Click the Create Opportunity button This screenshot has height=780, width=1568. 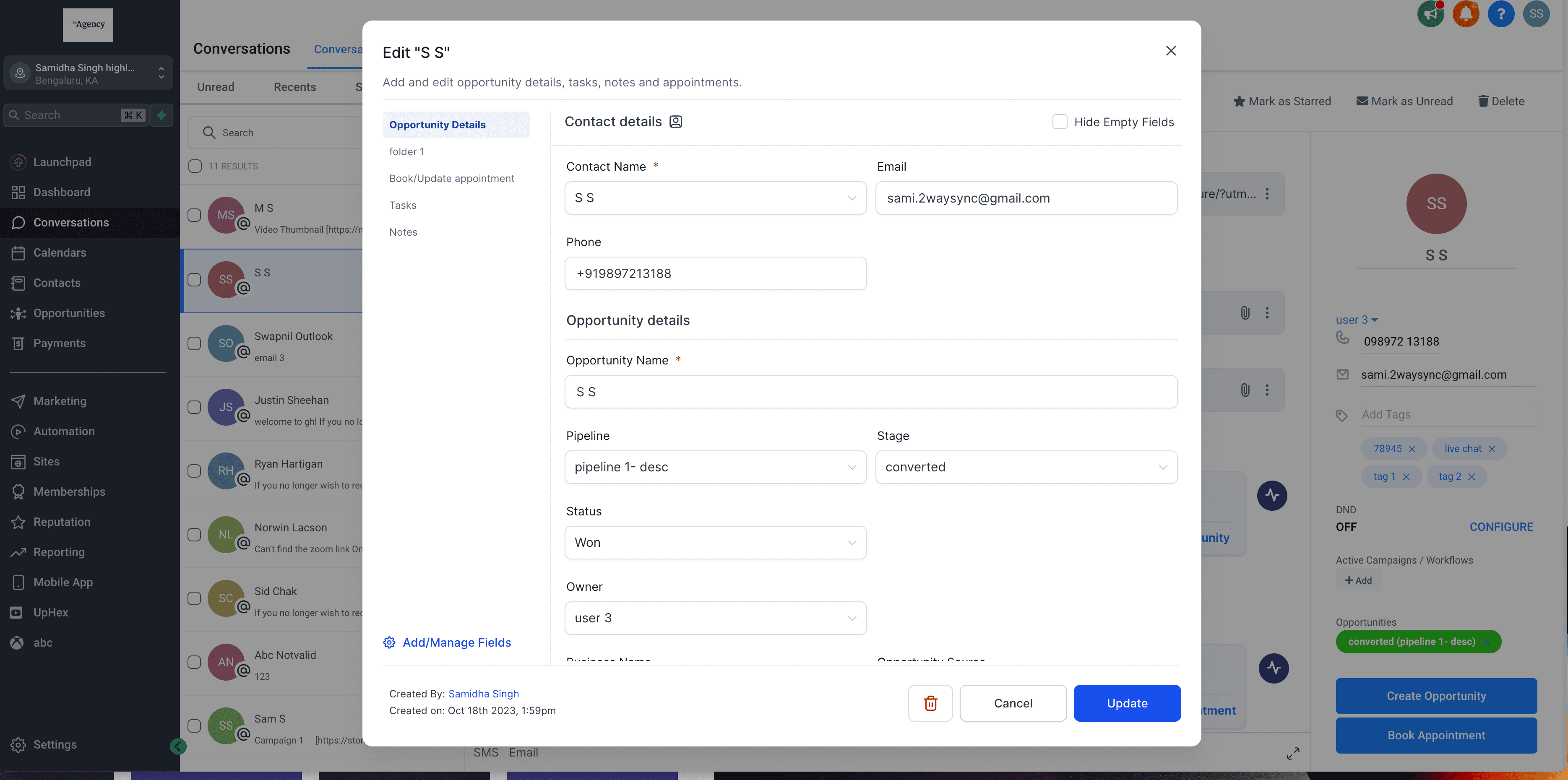[x=1436, y=696]
